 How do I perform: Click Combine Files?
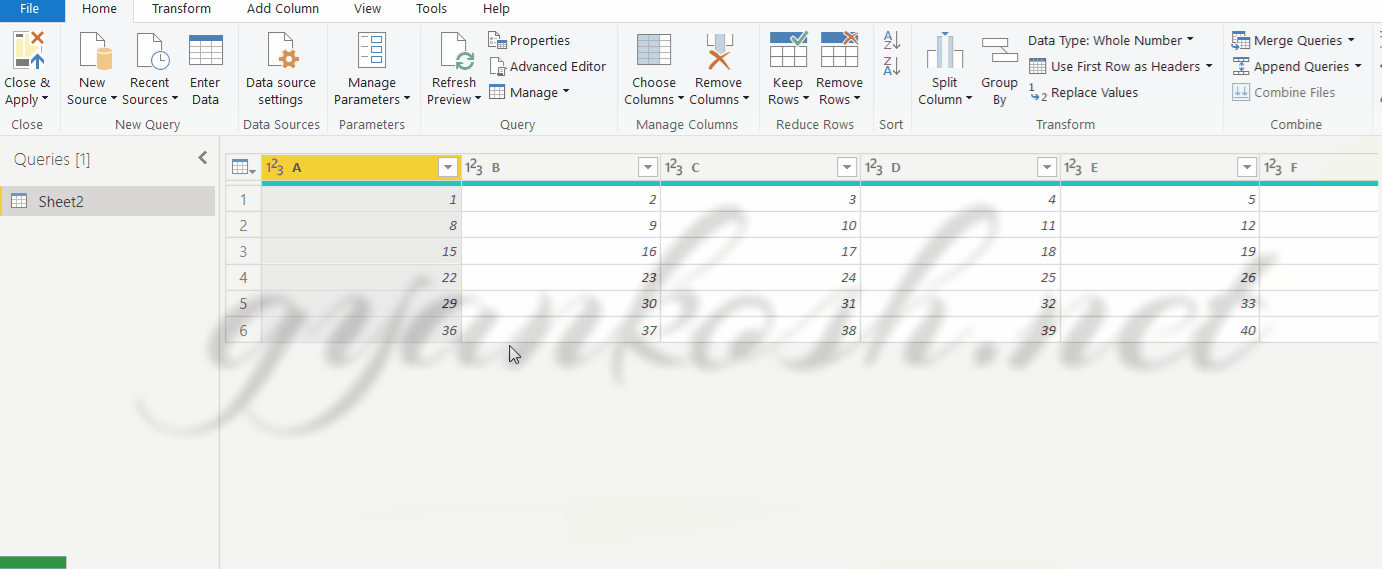click(1283, 92)
